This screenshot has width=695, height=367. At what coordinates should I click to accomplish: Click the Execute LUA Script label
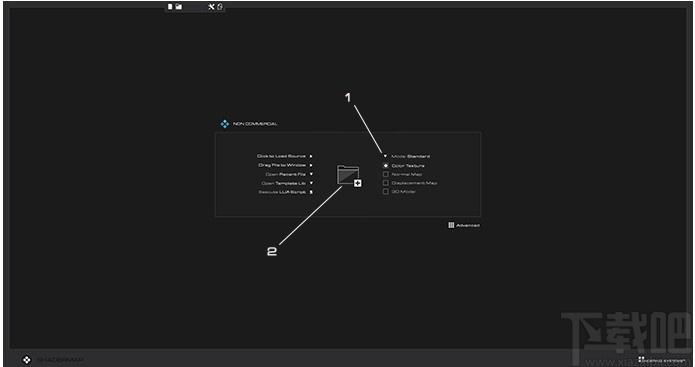pyautogui.click(x=282, y=192)
